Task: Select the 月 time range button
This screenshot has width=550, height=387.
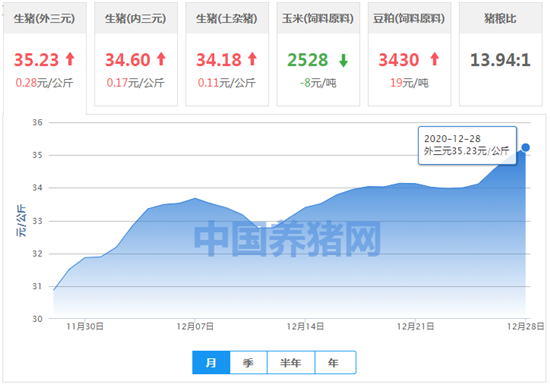Action: 211,362
